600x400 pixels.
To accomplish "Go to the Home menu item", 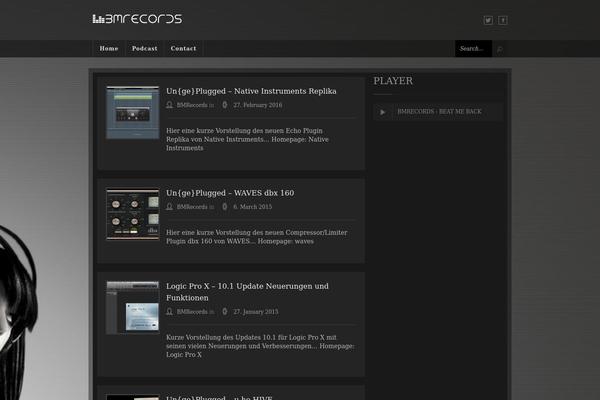I will pyautogui.click(x=109, y=49).
